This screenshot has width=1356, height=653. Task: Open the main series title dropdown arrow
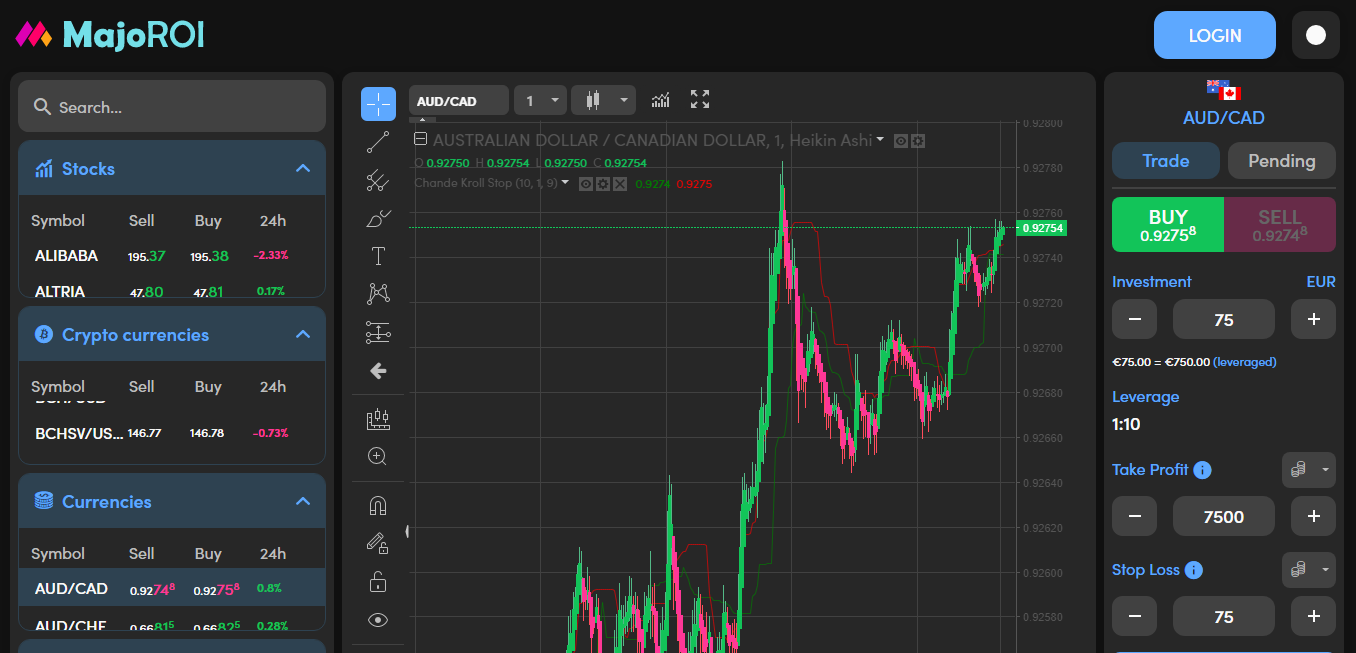pos(880,141)
